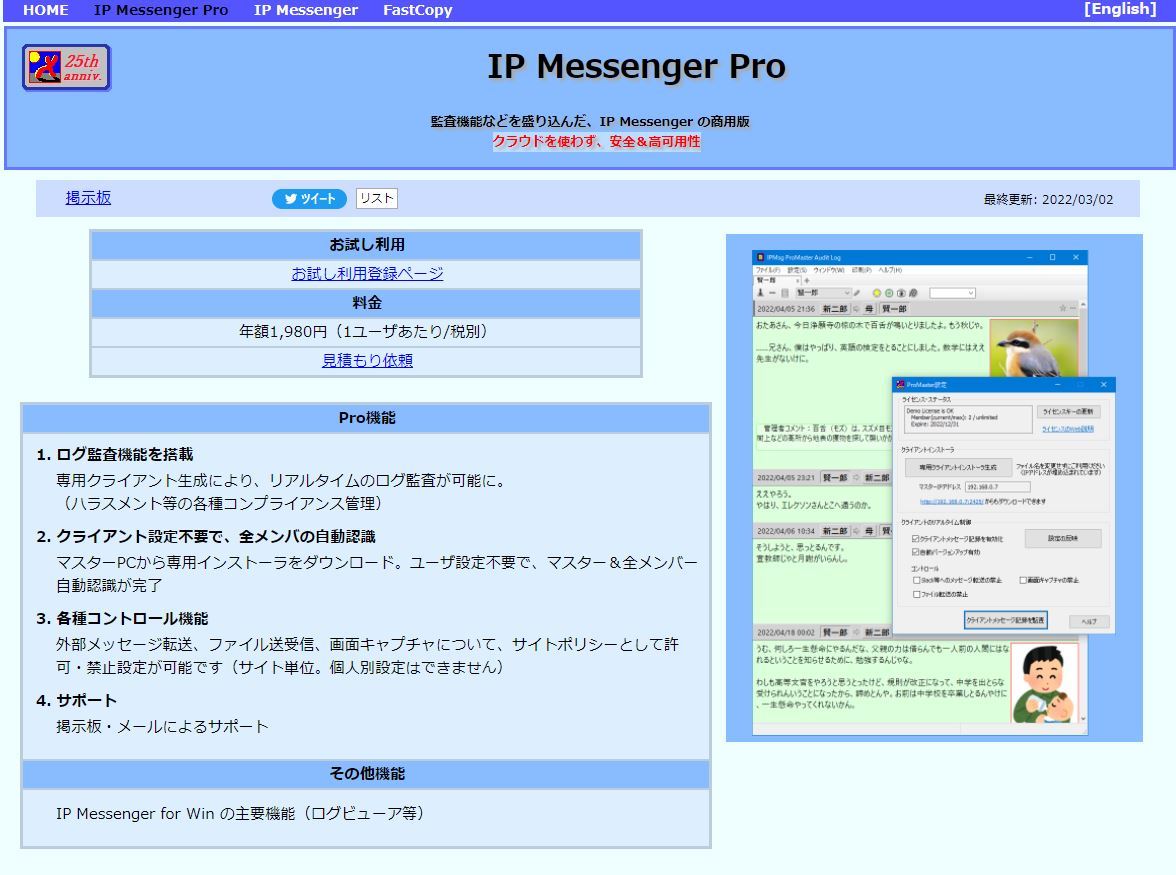Click the ProMaster Audit Log screenshot image
The height and width of the screenshot is (875, 1176).
tap(934, 488)
